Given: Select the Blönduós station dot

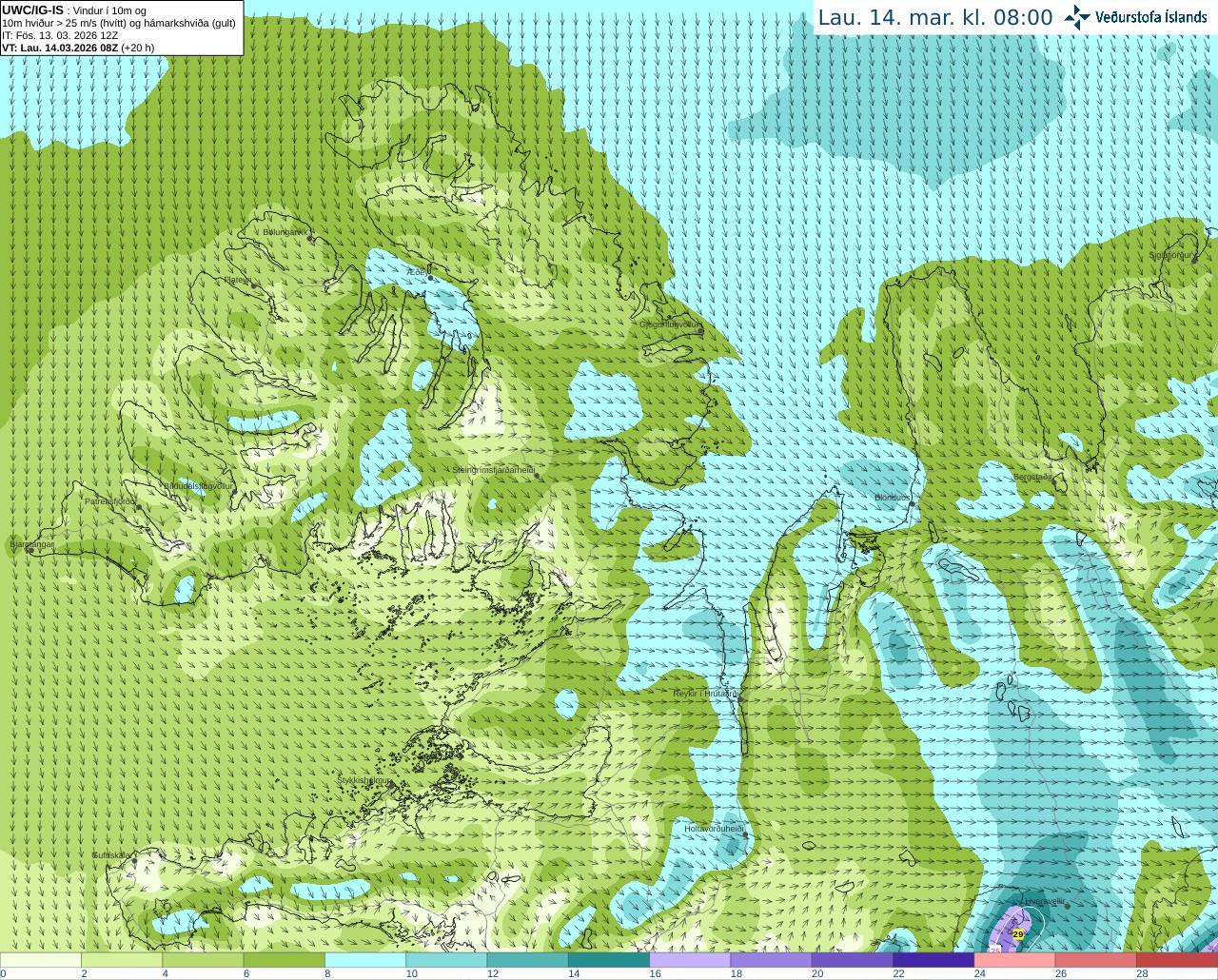Looking at the screenshot, I should pyautogui.click(x=912, y=504).
